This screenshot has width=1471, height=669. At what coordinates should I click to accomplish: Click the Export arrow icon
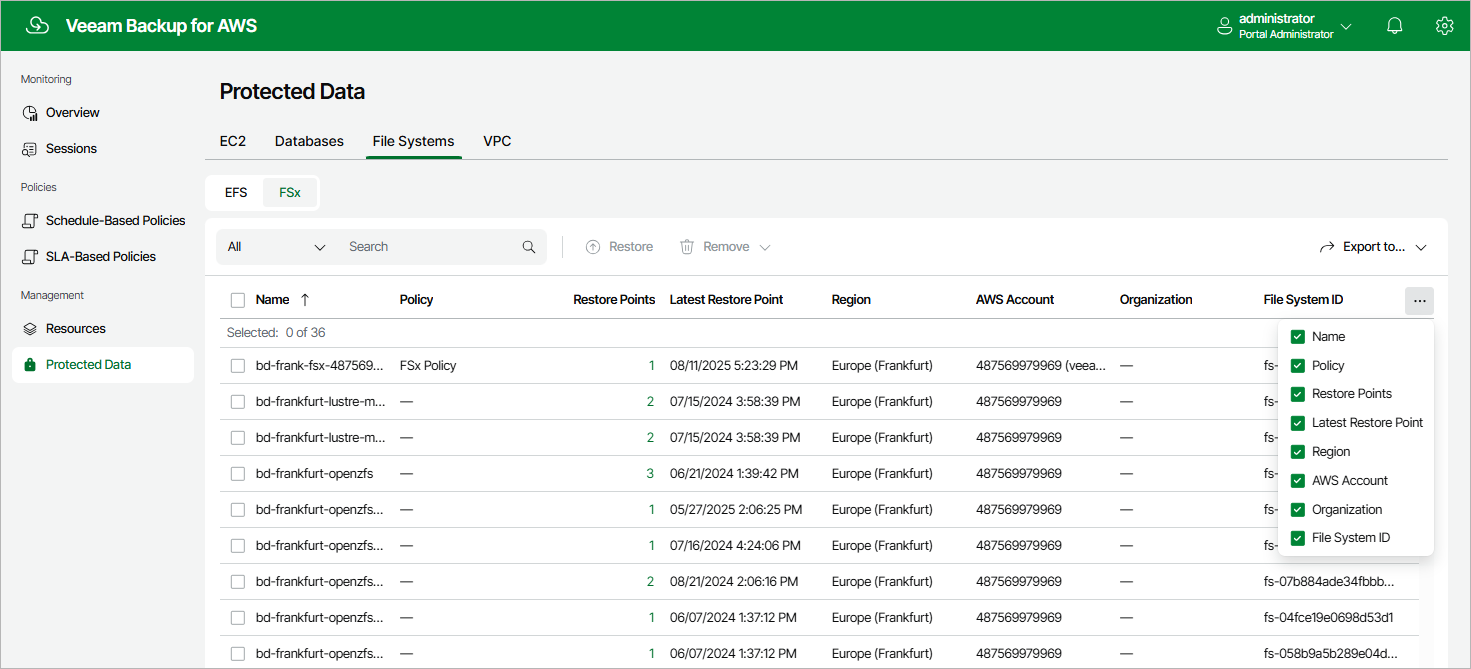(1327, 247)
